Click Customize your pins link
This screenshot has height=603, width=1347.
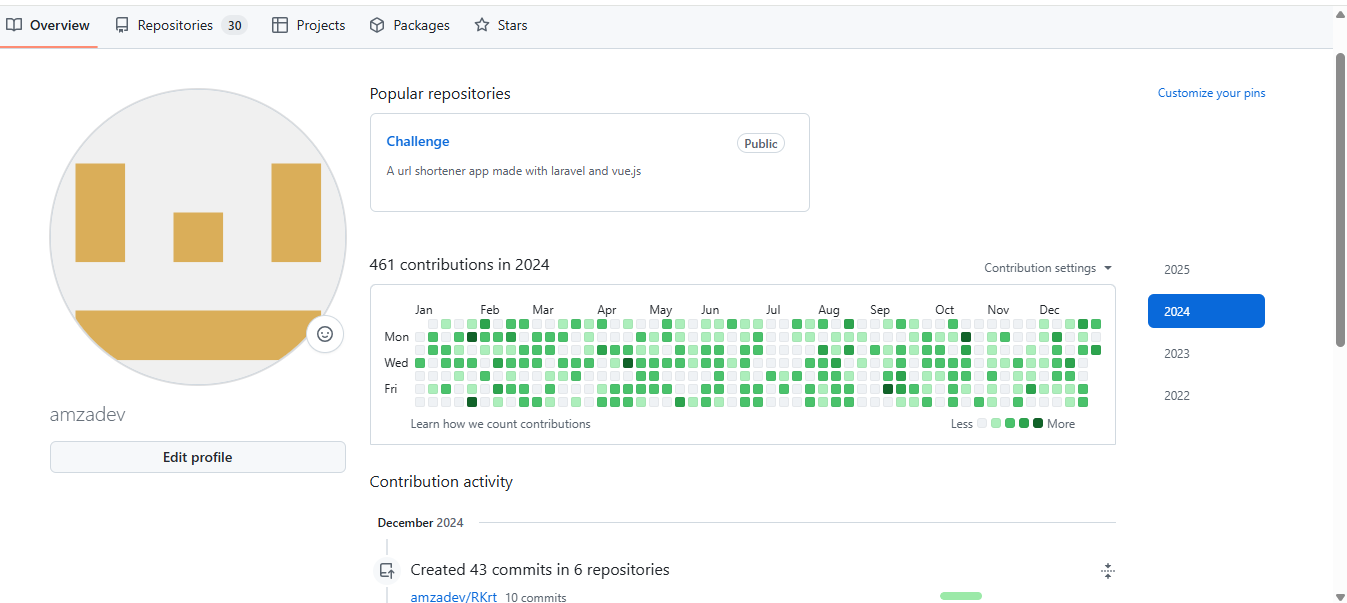pyautogui.click(x=1211, y=93)
